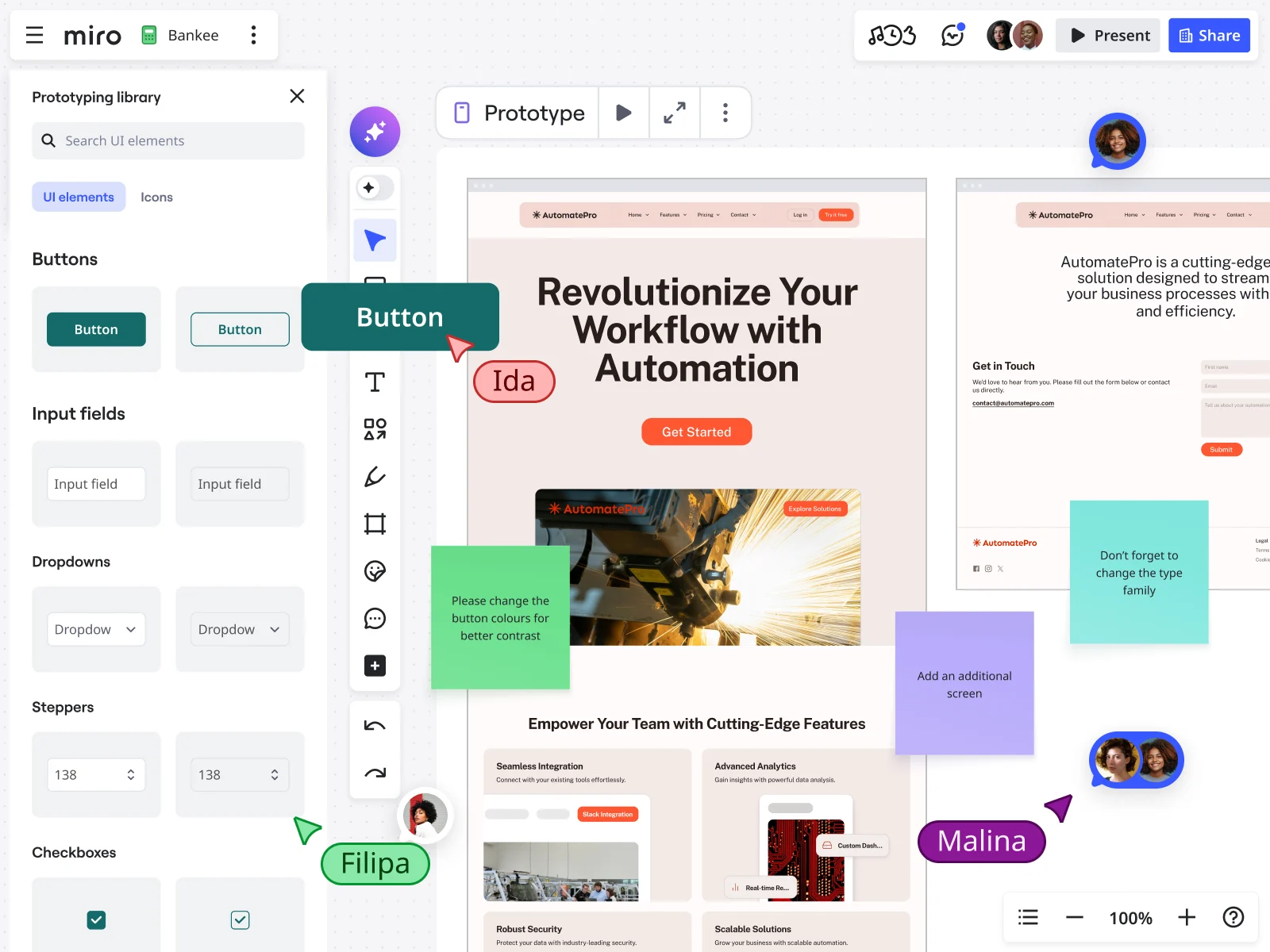Image resolution: width=1270 pixels, height=952 pixels.
Task: Select the frame tool
Action: coord(375,524)
